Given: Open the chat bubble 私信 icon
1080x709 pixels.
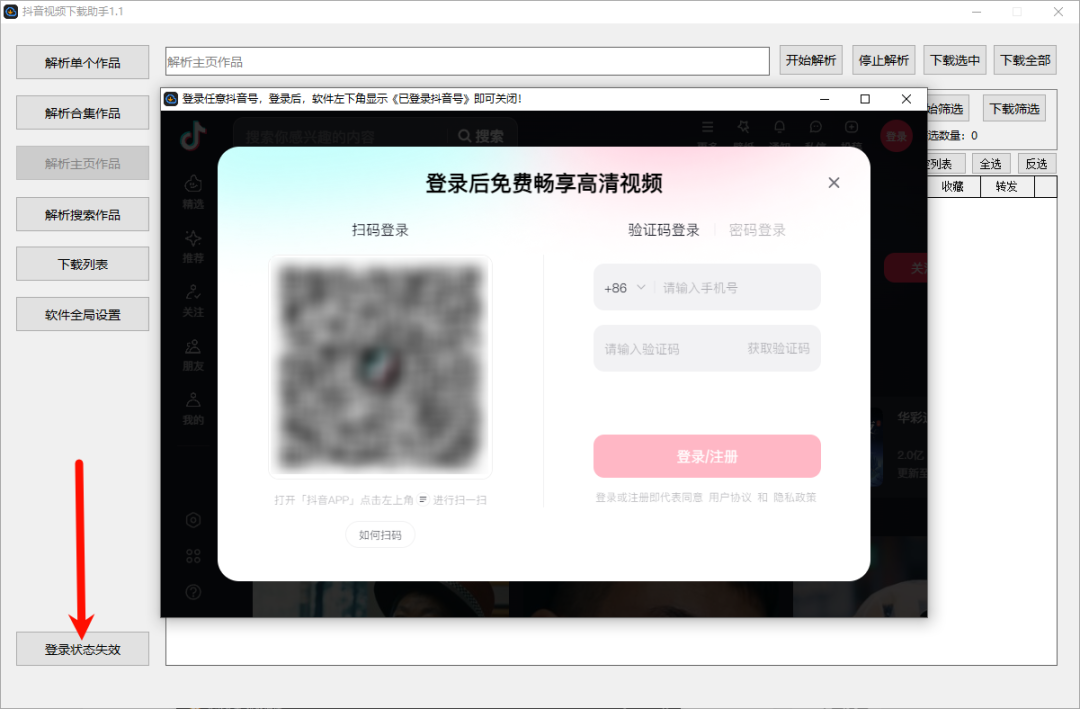Looking at the screenshot, I should pos(816,127).
